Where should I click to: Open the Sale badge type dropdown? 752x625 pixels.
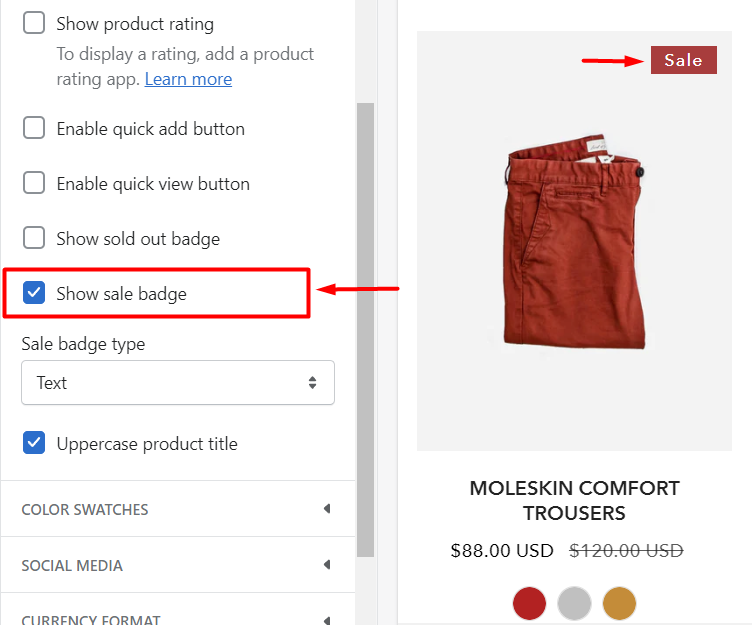pos(178,383)
